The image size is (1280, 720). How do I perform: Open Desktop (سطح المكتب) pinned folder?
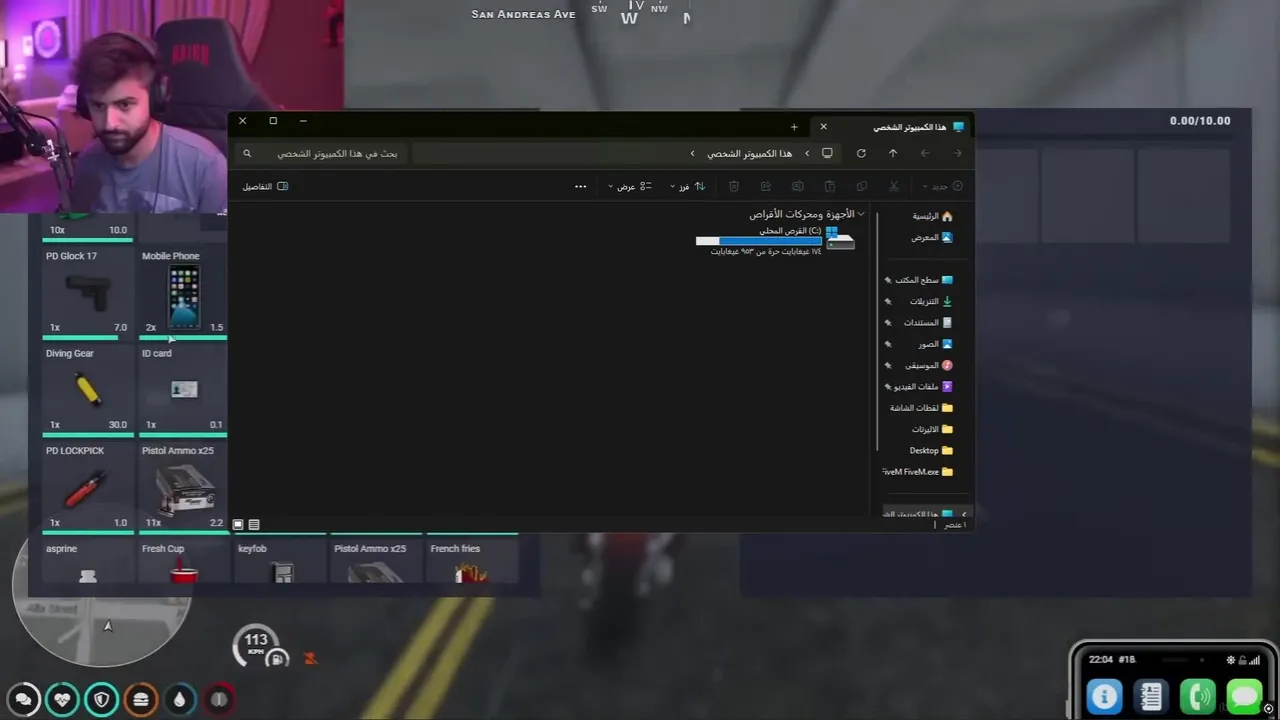(x=919, y=280)
